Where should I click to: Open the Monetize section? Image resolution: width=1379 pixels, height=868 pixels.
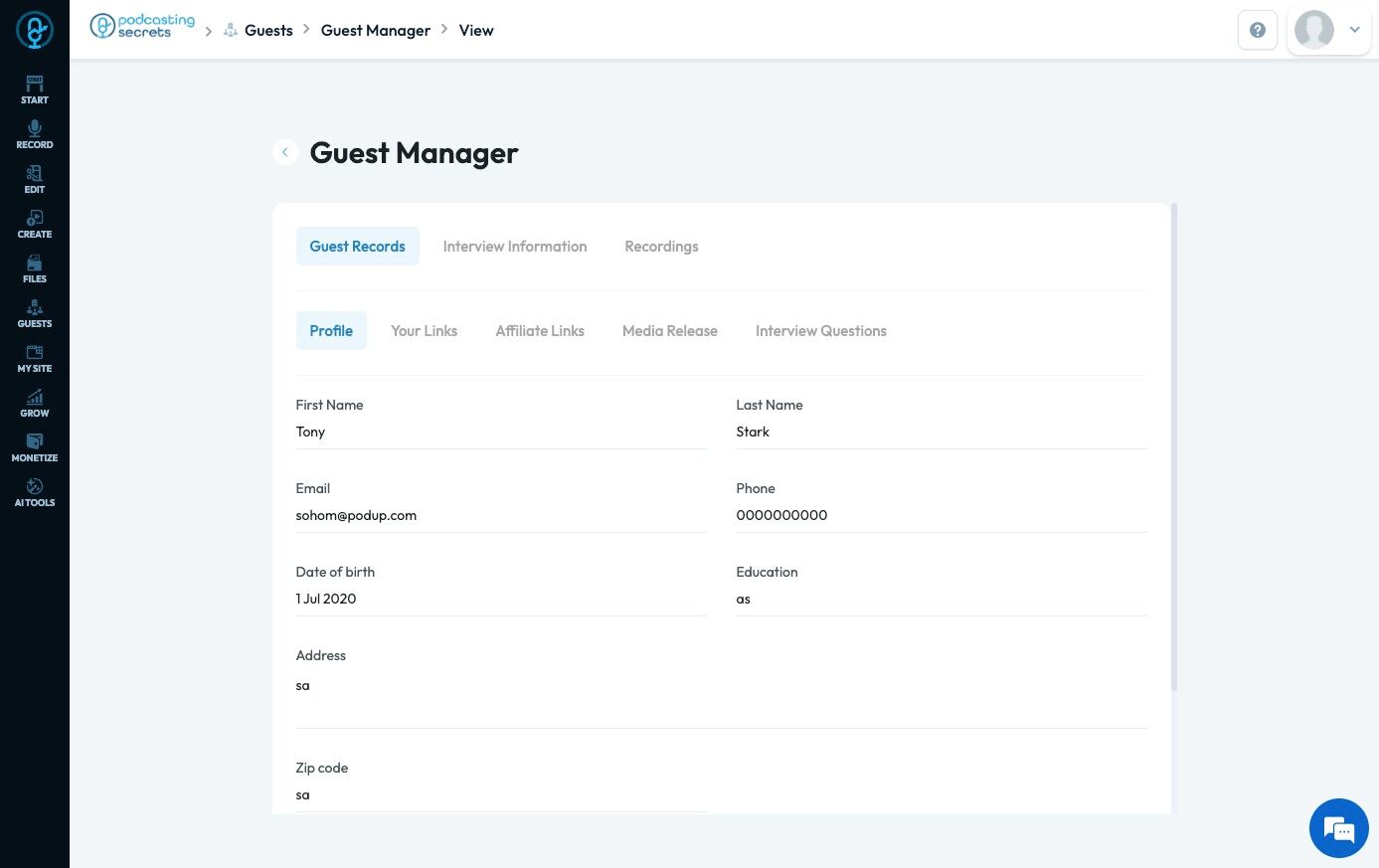[35, 447]
